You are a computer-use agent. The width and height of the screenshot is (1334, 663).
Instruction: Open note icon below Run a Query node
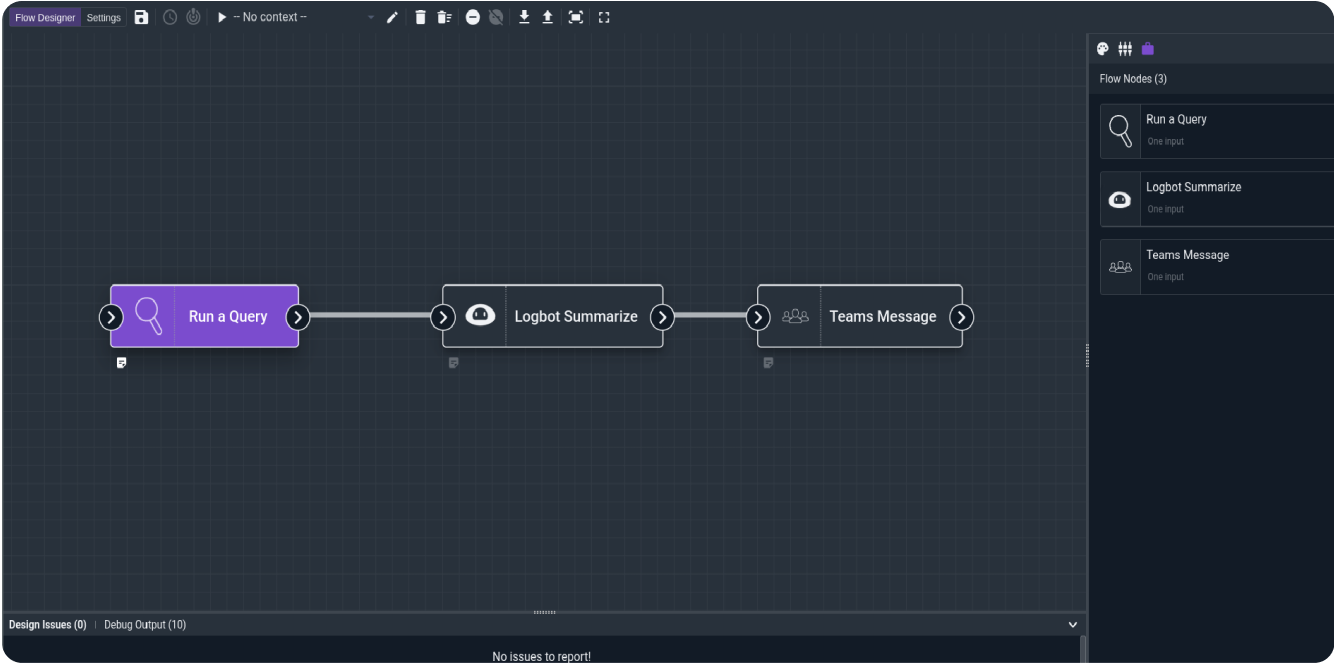click(121, 363)
